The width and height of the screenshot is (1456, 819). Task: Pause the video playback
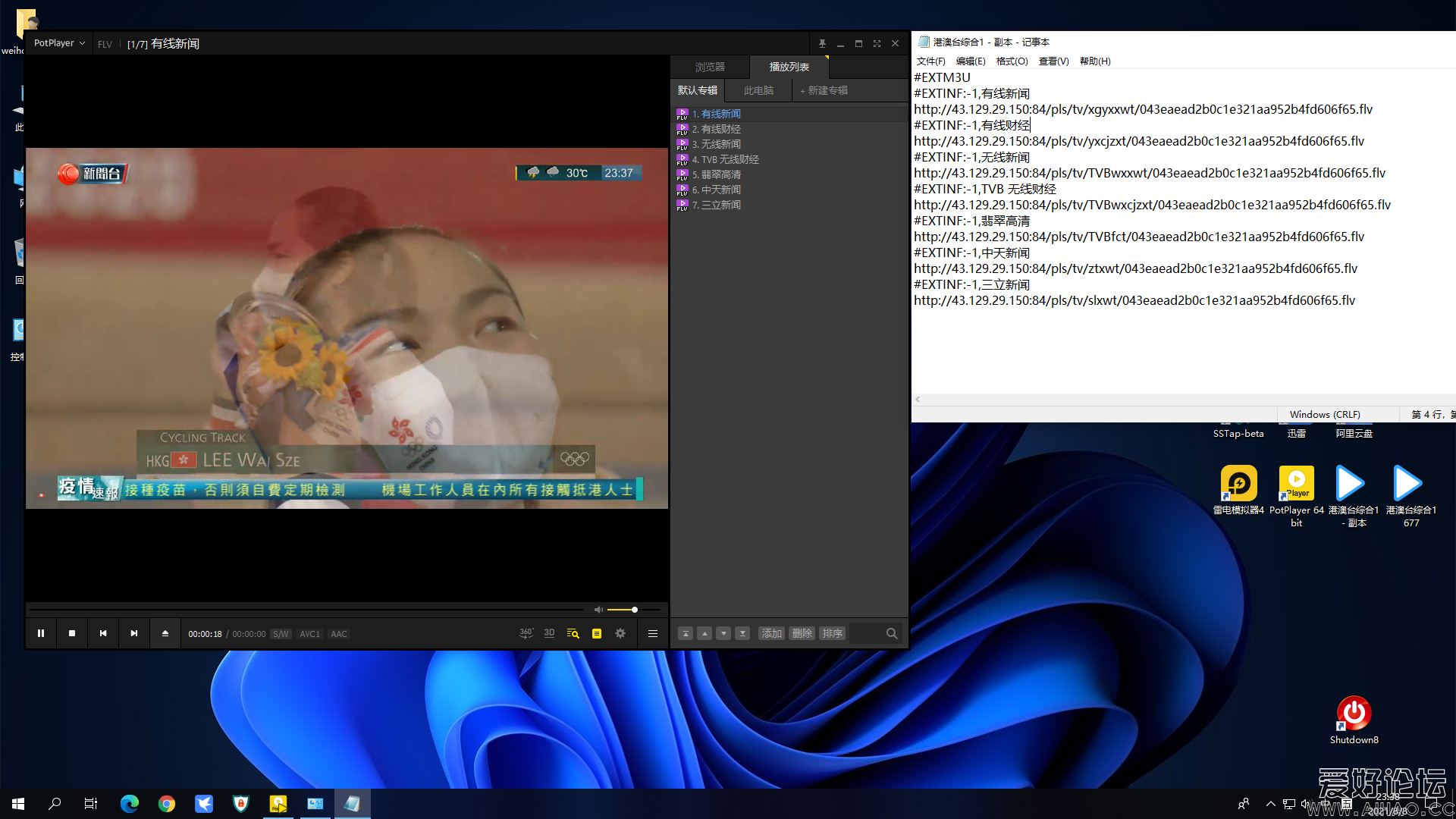tap(41, 633)
